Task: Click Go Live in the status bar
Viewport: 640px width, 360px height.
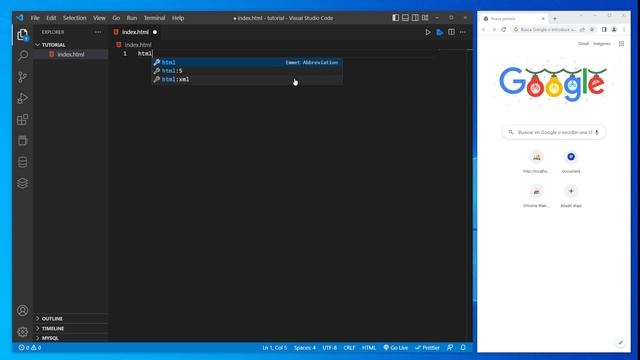Action: pos(396,348)
